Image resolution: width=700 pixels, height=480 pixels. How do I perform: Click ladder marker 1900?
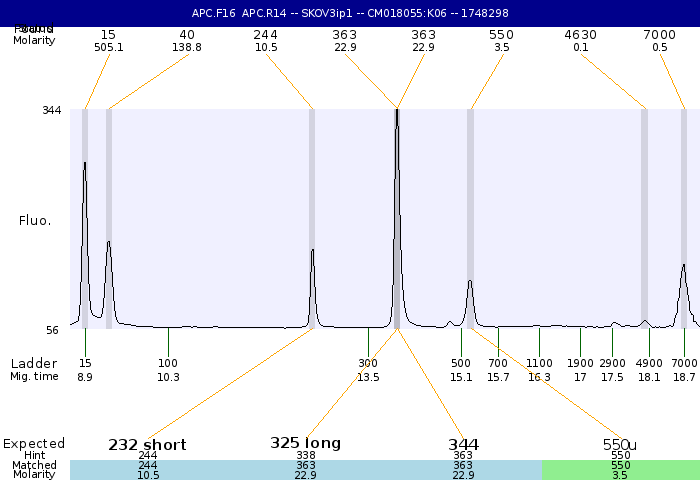tap(580, 363)
